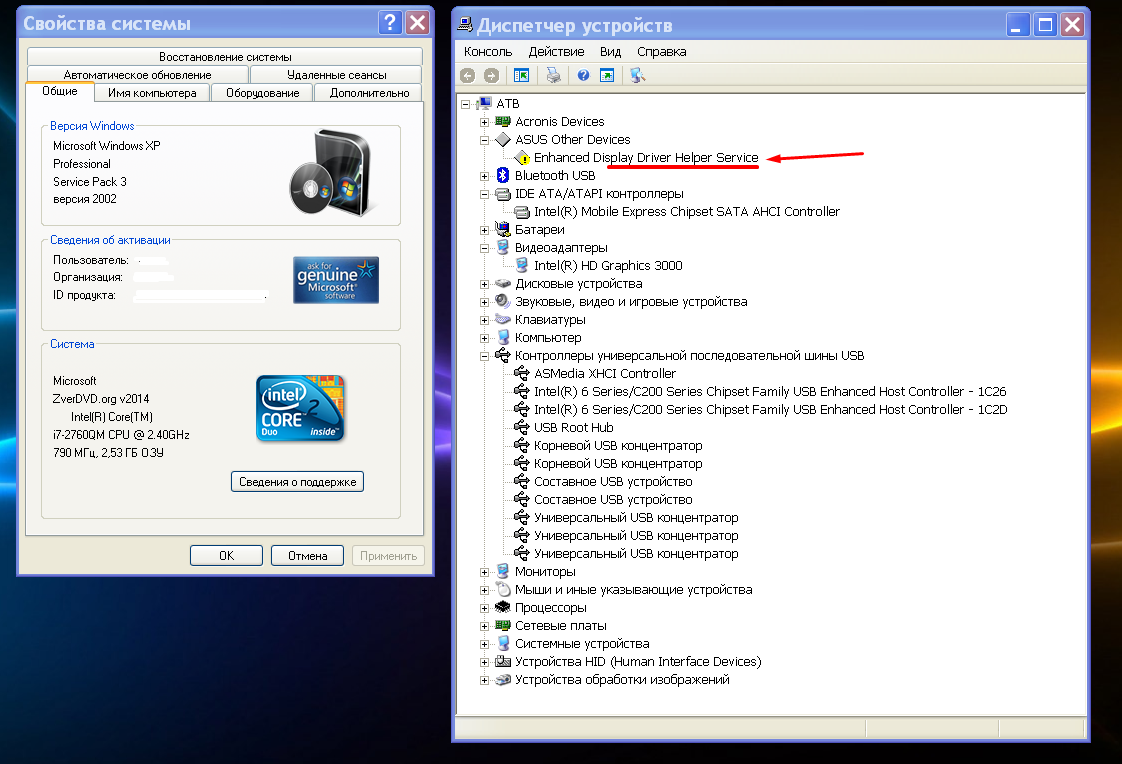The height and width of the screenshot is (764, 1122).
Task: Expand the Сетевые платы node
Action: (x=484, y=626)
